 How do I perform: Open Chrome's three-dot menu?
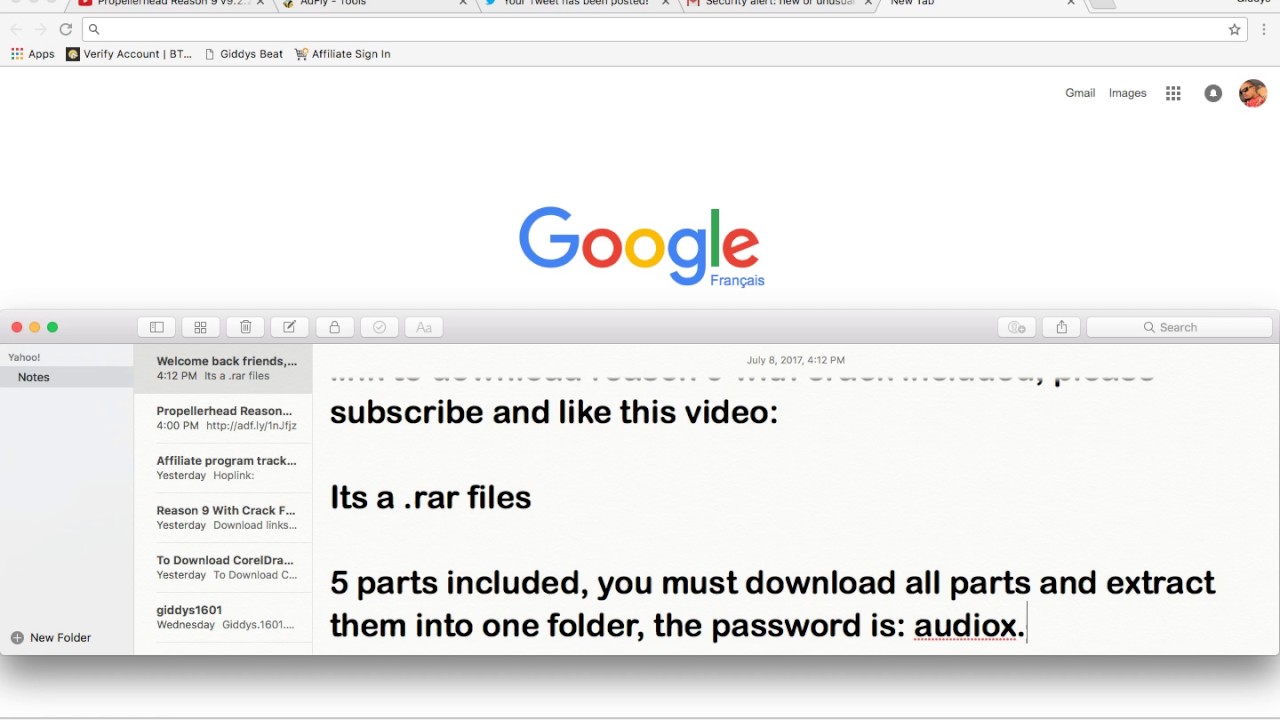coord(1264,29)
